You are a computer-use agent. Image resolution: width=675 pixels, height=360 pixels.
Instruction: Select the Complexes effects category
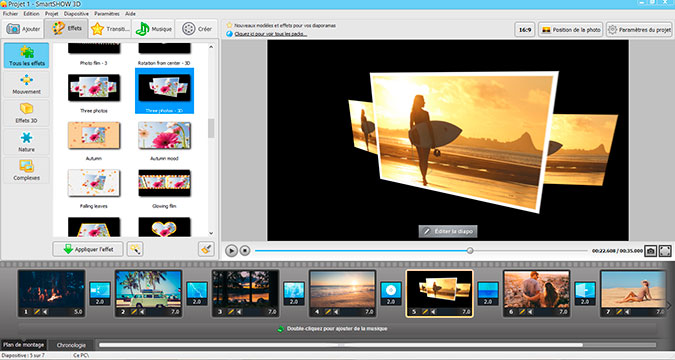click(27, 171)
